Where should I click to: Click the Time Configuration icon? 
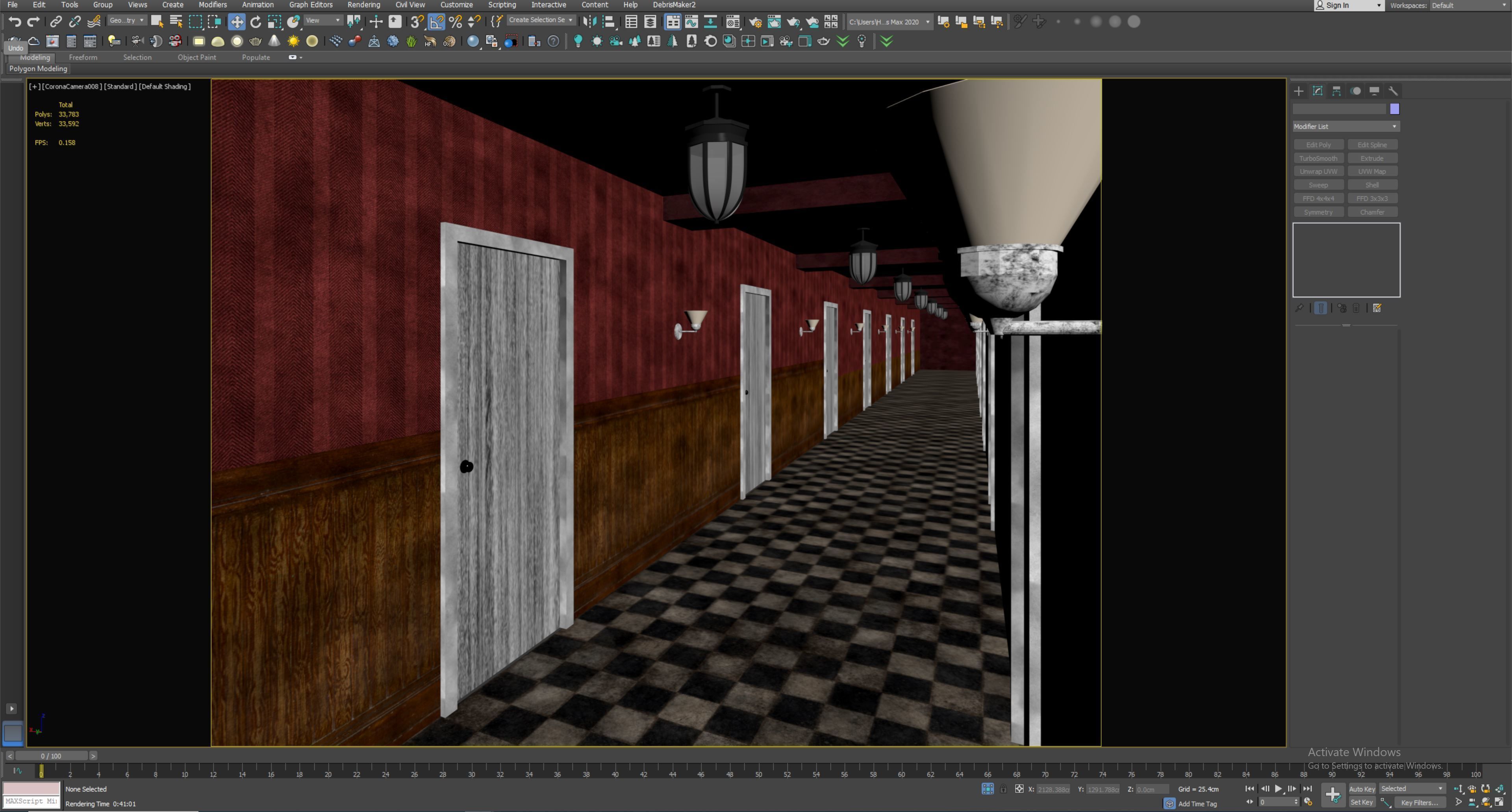[x=1308, y=802]
